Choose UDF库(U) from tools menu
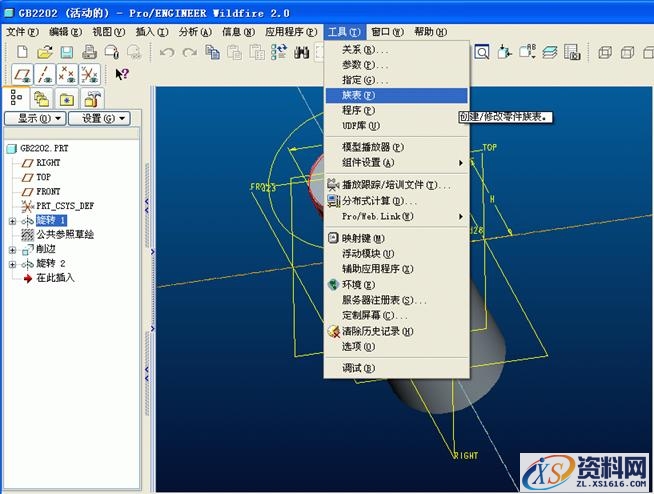Viewport: 654px width, 494px height. 396,126
